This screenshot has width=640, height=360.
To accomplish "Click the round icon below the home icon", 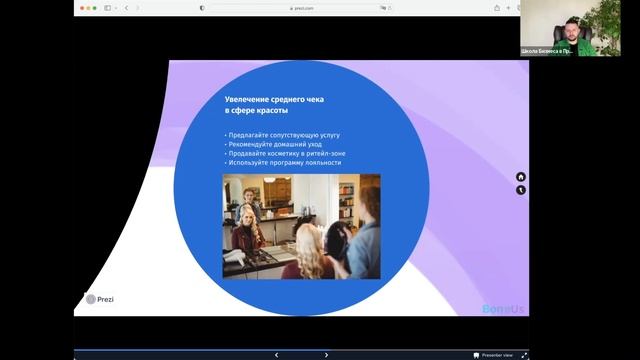I will (x=521, y=190).
